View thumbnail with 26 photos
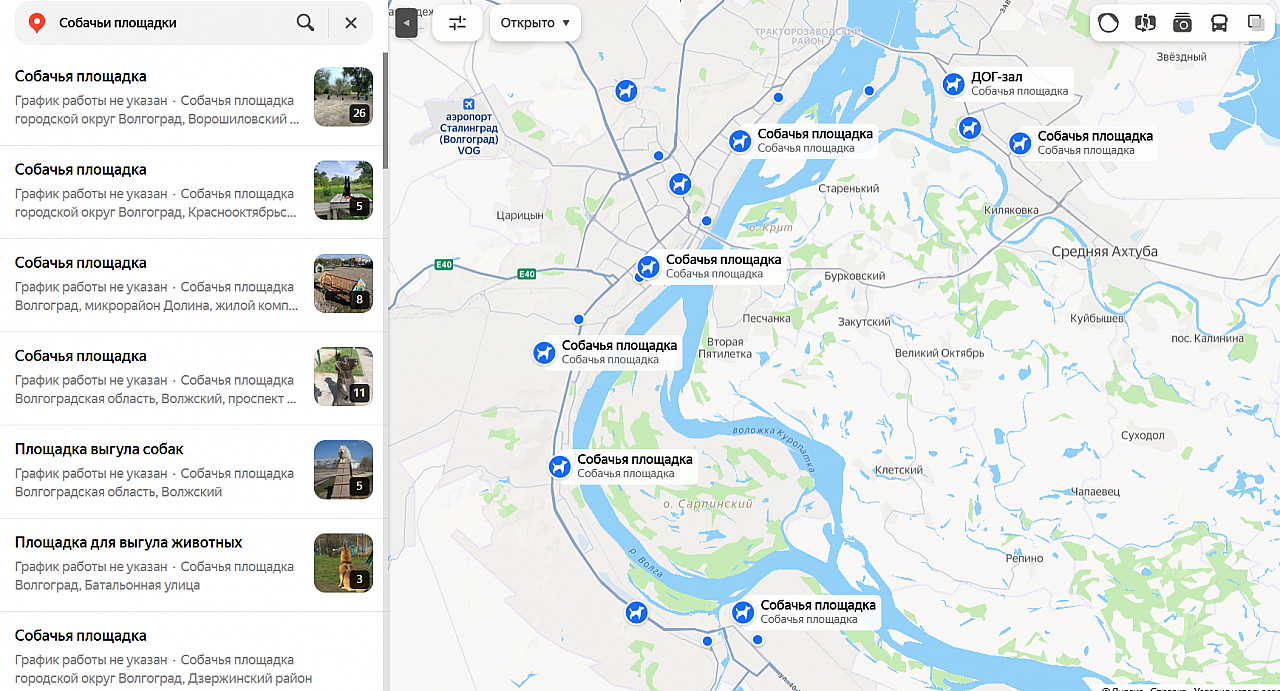The width and height of the screenshot is (1280, 691). (x=343, y=97)
